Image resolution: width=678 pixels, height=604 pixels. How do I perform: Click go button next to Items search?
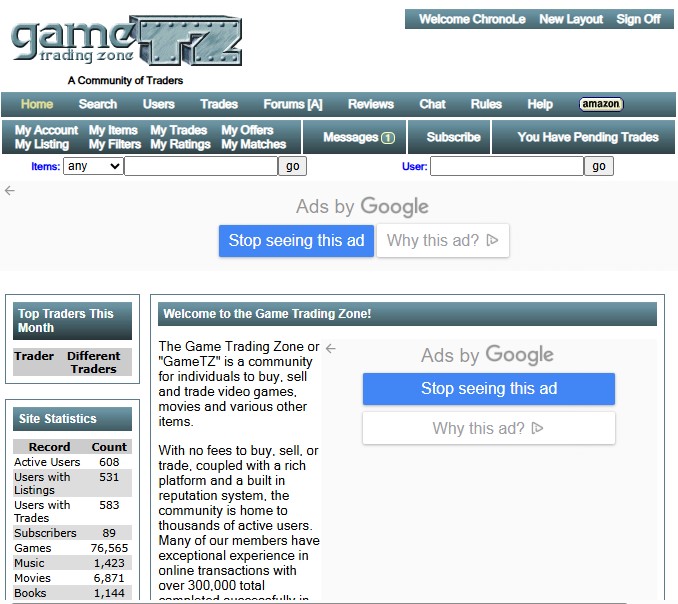click(292, 166)
